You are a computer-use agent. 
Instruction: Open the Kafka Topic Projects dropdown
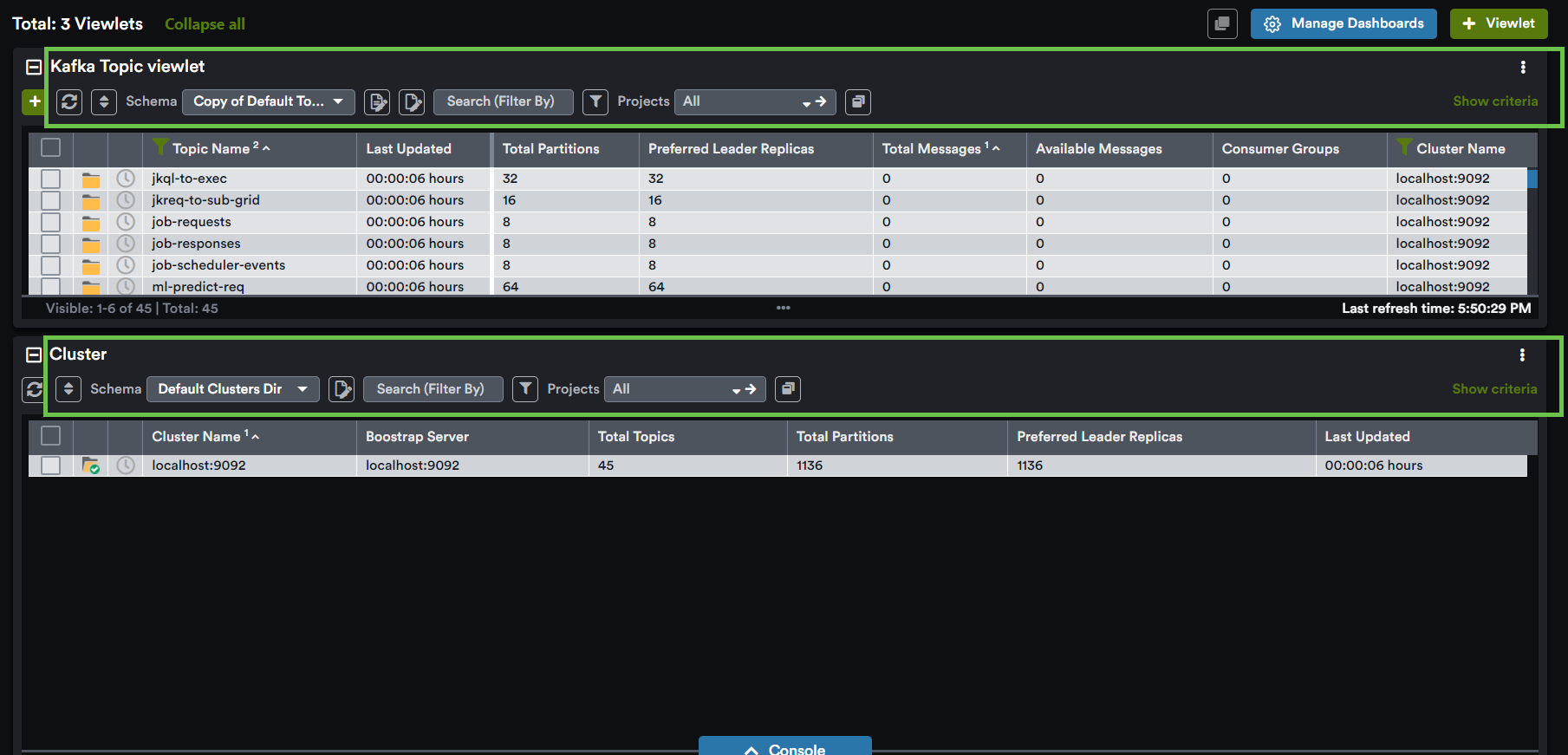(x=755, y=101)
